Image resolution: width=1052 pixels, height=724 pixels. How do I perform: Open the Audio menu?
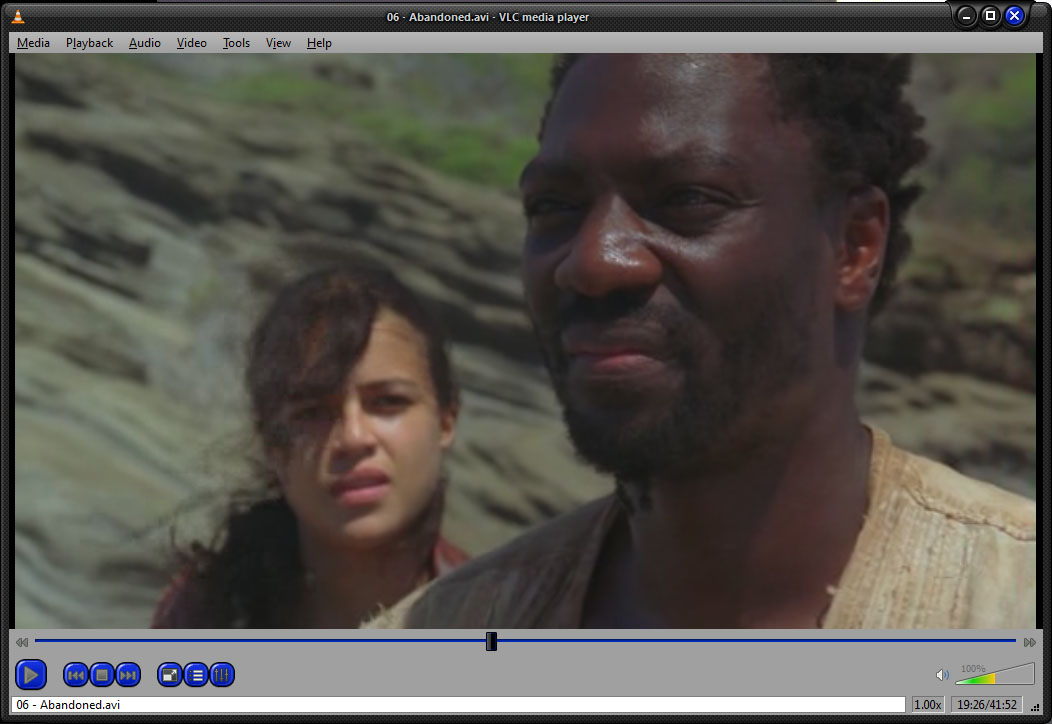point(145,43)
